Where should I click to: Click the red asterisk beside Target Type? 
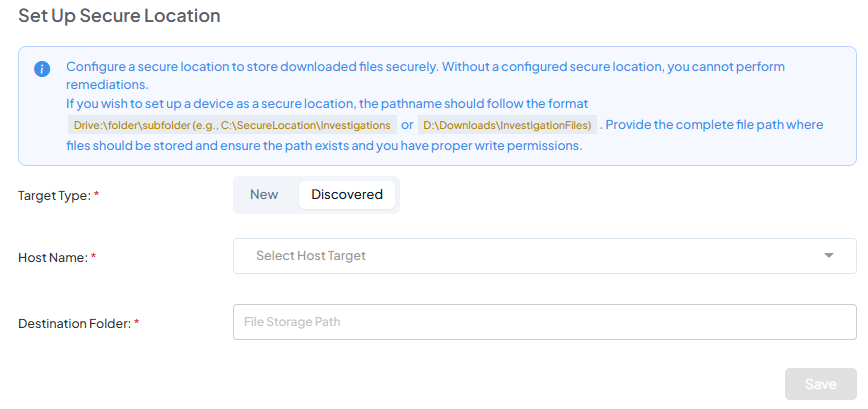tap(96, 196)
